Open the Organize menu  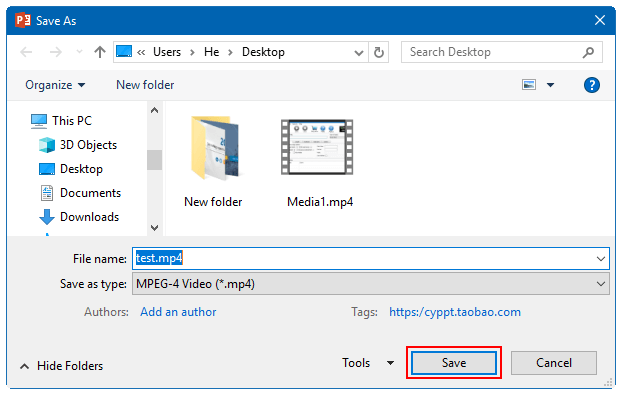55,85
